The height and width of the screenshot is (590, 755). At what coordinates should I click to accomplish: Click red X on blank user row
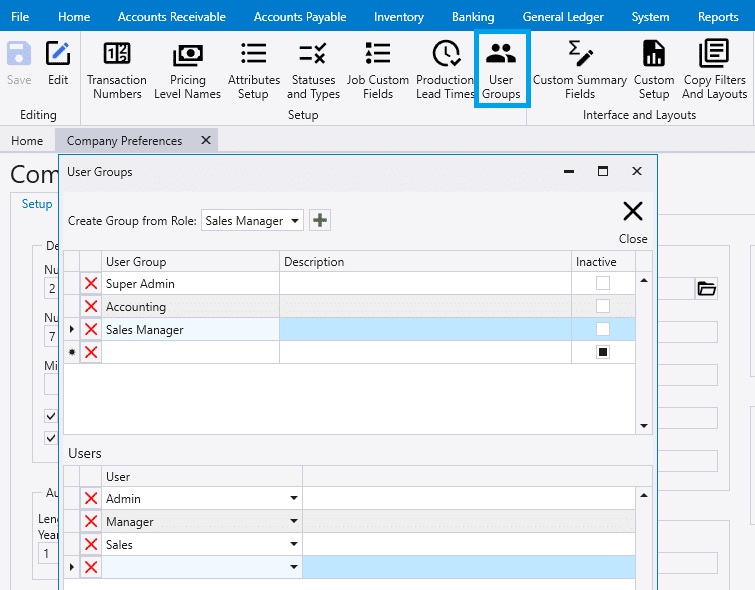[91, 567]
